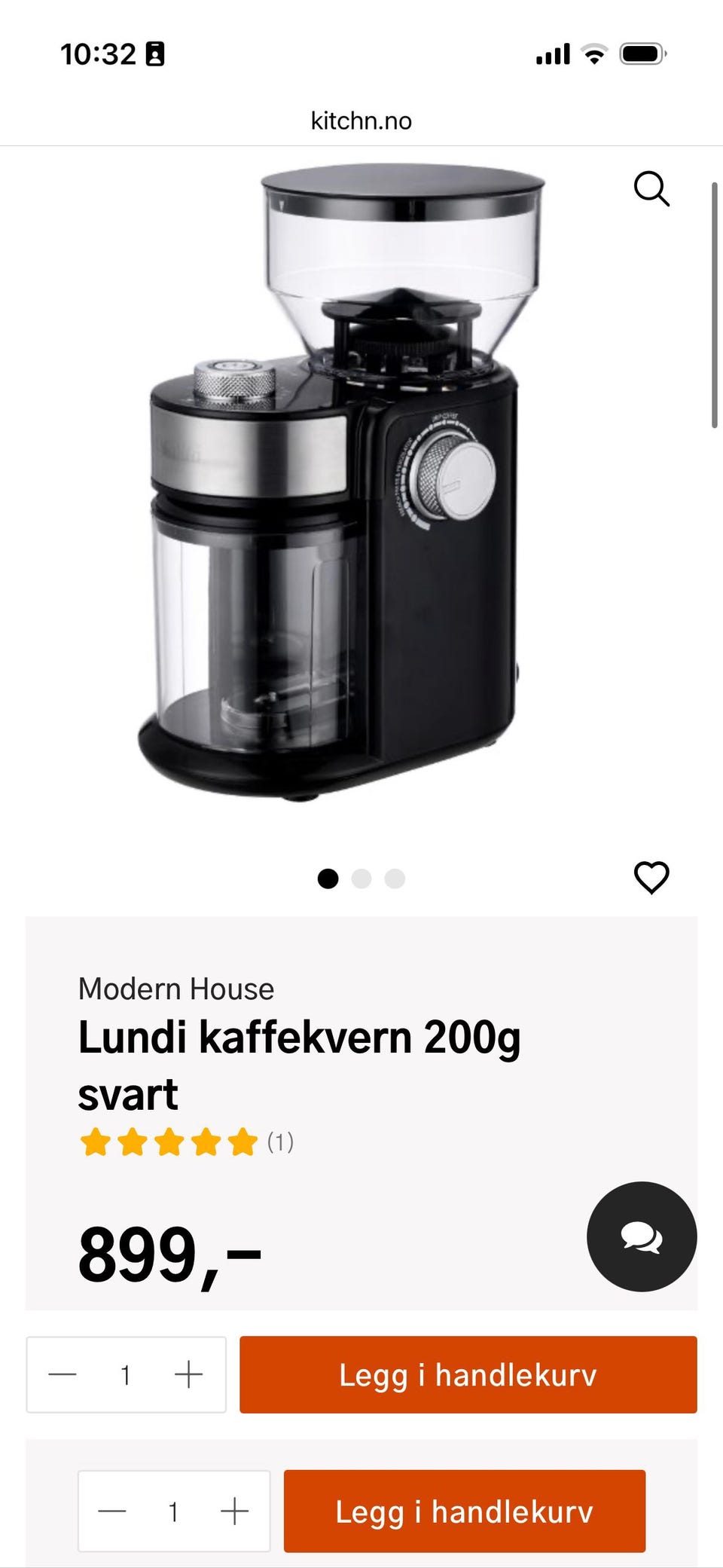Select the third image carousel dot
Screen dimensions: 723x1568
[x=395, y=879]
